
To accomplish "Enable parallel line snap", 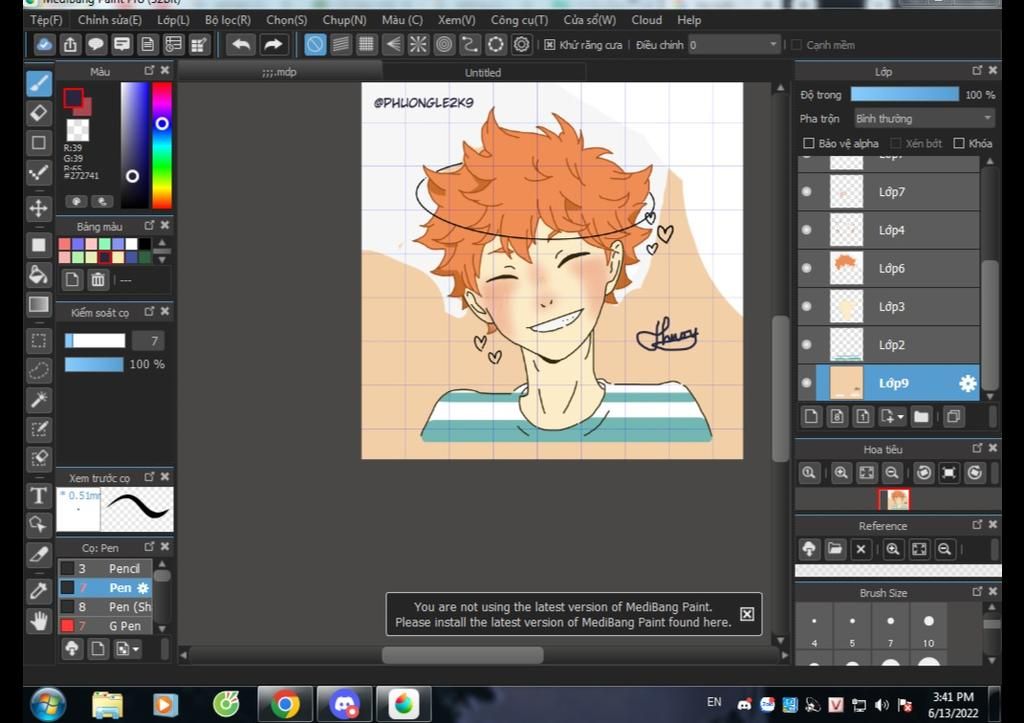I will coord(341,44).
